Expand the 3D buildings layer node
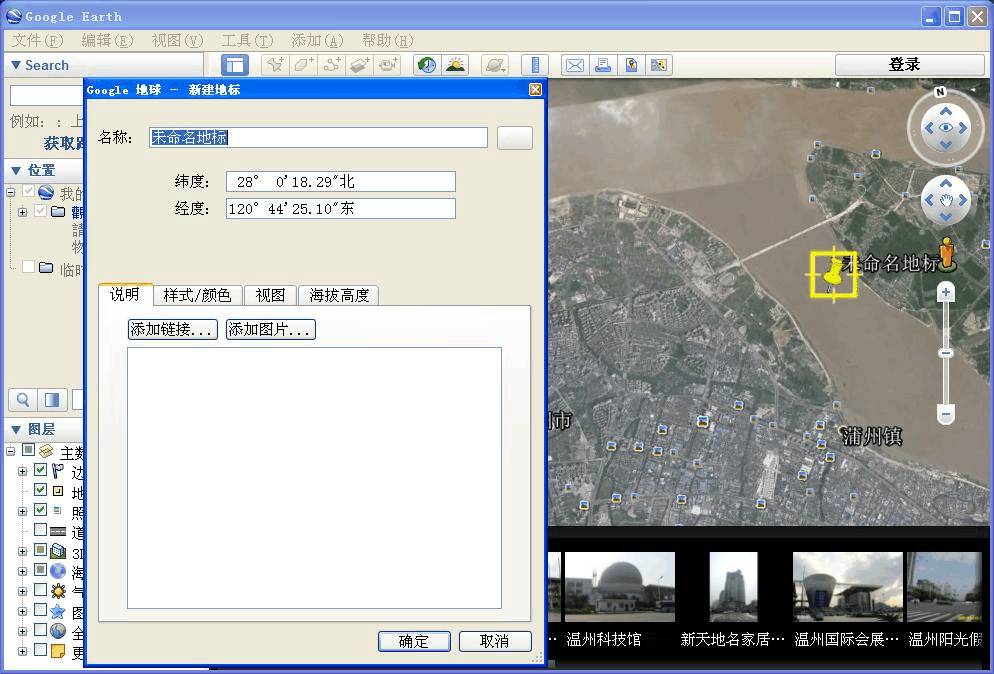The width and height of the screenshot is (994, 674). click(23, 552)
